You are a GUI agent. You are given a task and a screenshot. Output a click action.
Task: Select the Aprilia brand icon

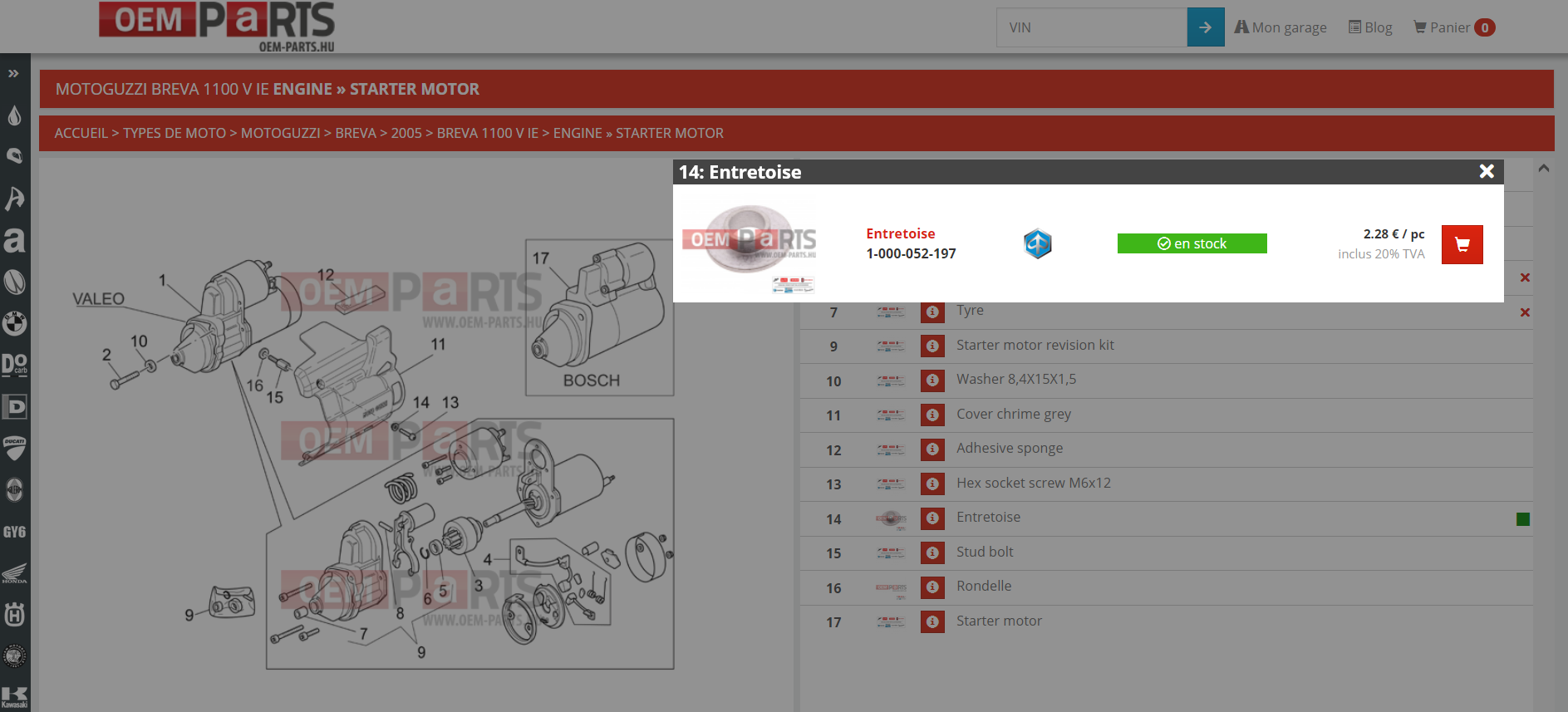14,240
